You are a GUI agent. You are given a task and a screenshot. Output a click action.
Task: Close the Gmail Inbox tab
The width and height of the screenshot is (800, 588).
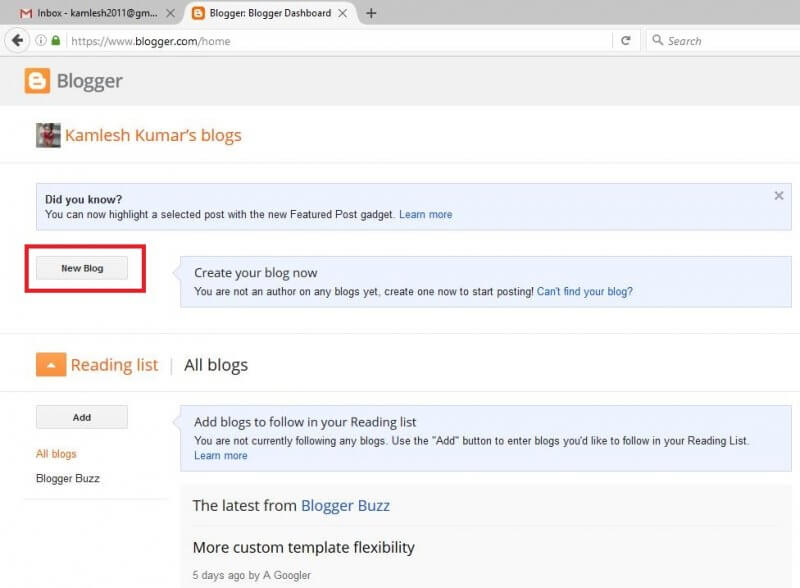coord(170,13)
